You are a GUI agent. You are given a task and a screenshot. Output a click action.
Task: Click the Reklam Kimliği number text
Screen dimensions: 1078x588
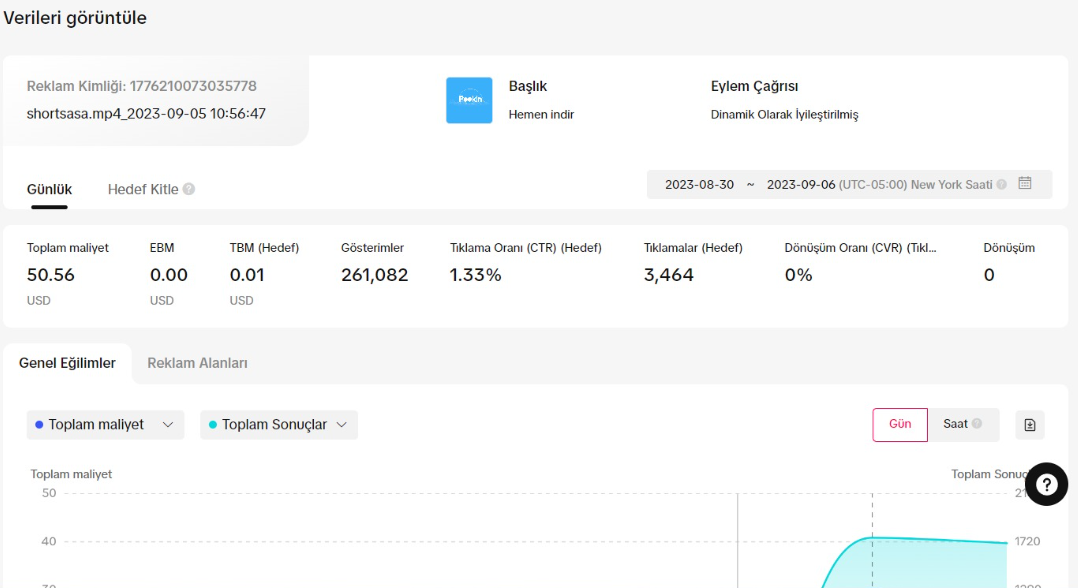click(x=193, y=86)
